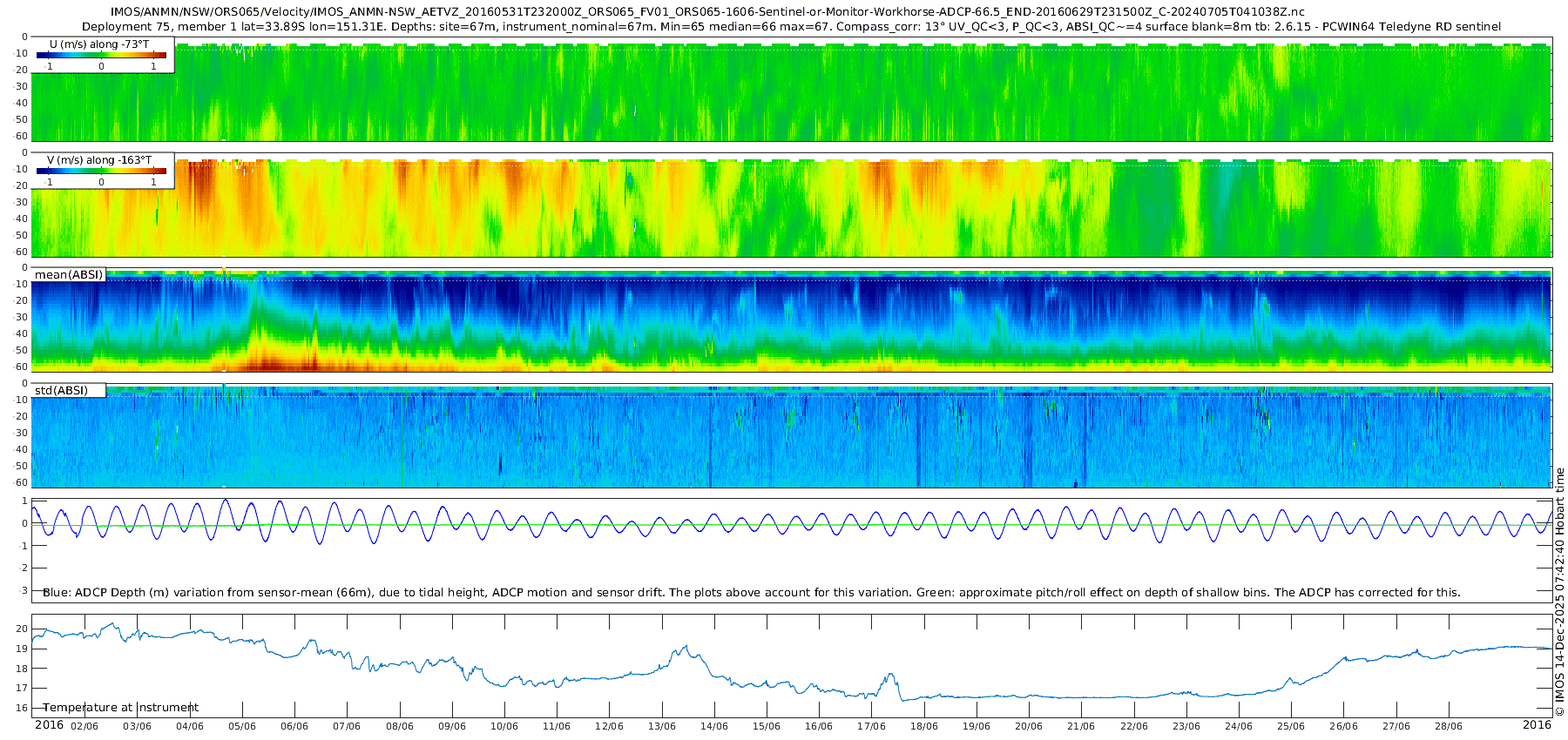Viewport: 1568px width, 740px height.
Task: Click the right-hand 2016 year label
Action: pos(1537,725)
